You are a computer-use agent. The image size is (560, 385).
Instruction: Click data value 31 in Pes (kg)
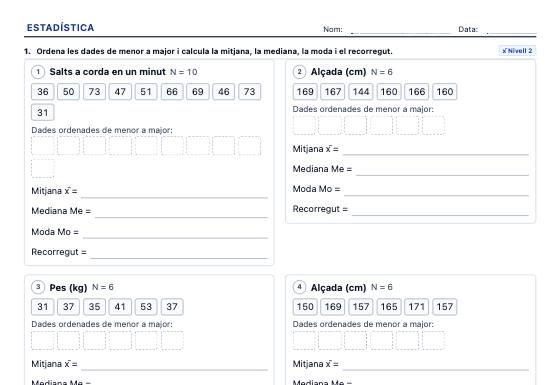(x=42, y=307)
